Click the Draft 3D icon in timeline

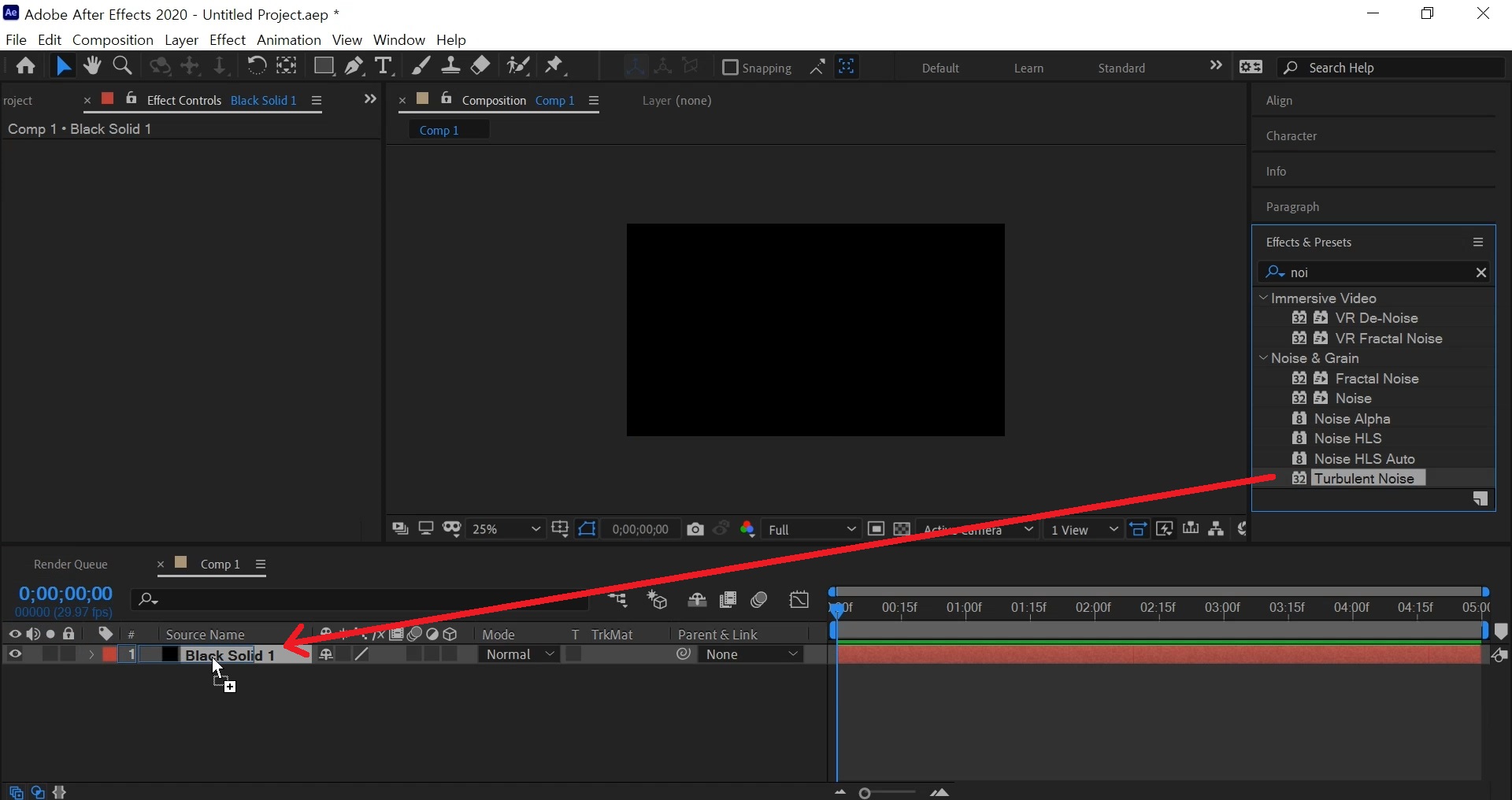click(658, 601)
